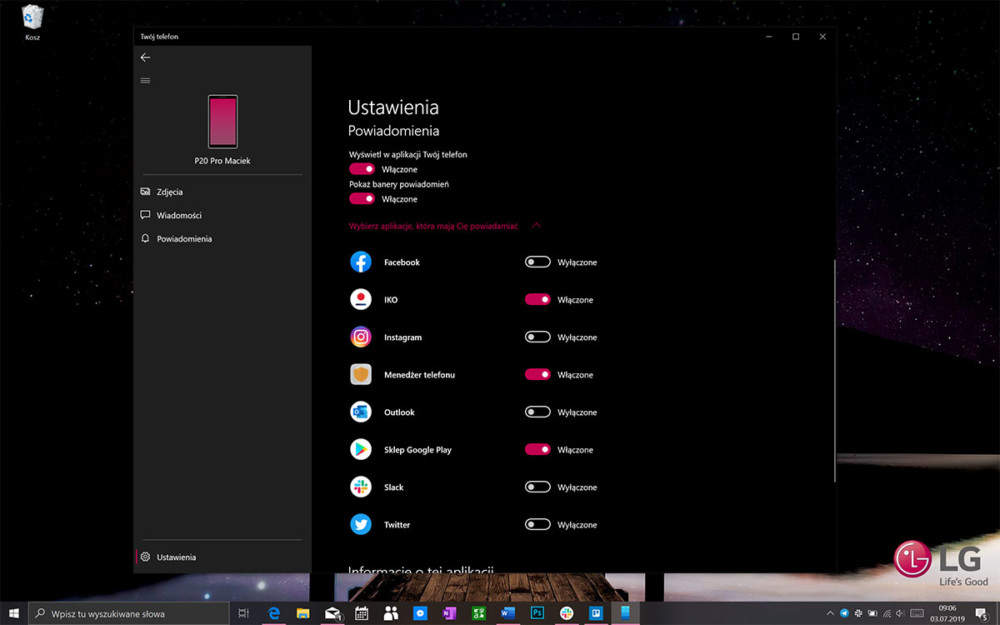Click the taskbar search box
The width and height of the screenshot is (1000, 625).
point(129,614)
